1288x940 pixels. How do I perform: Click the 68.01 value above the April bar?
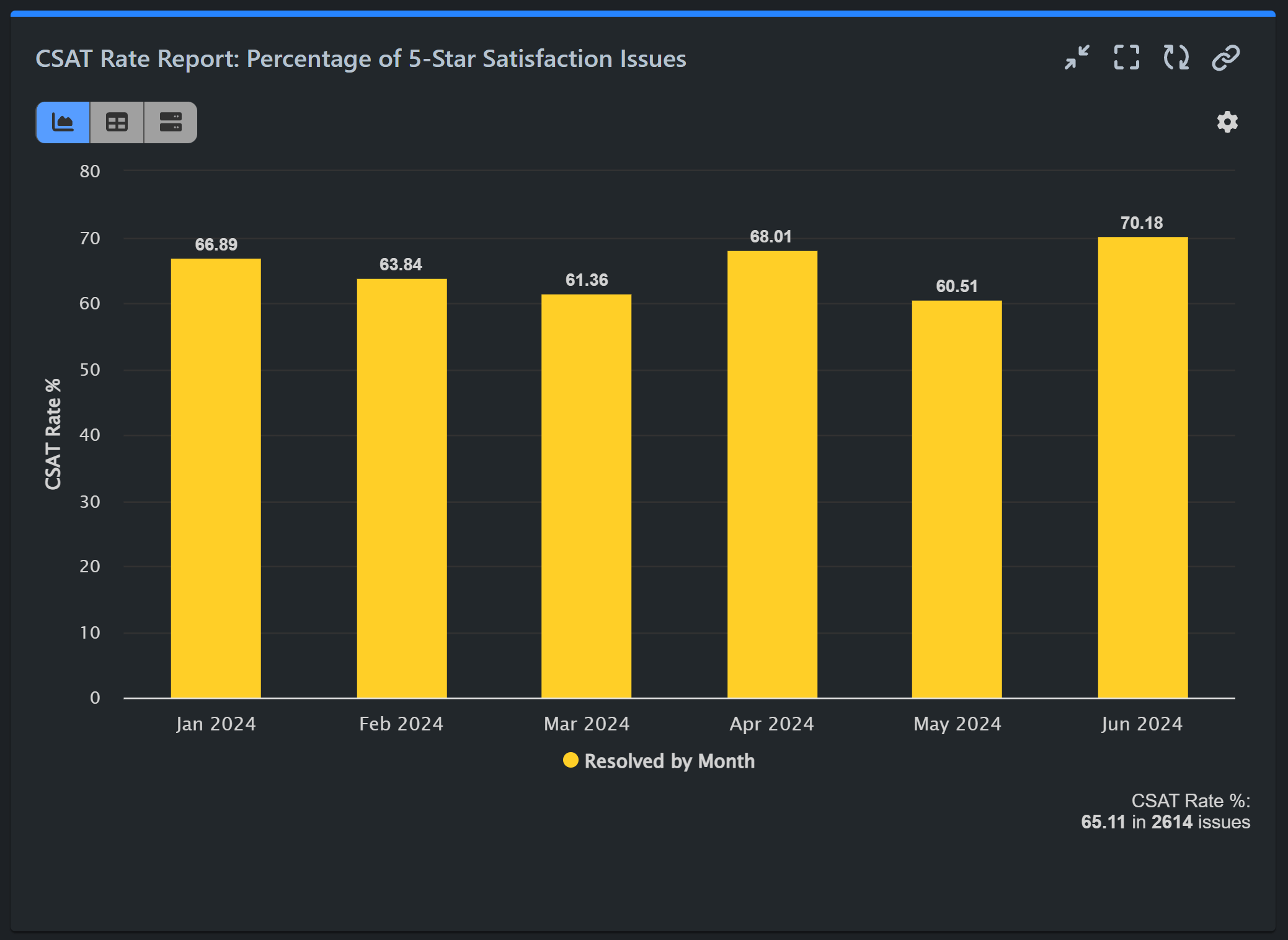(771, 236)
